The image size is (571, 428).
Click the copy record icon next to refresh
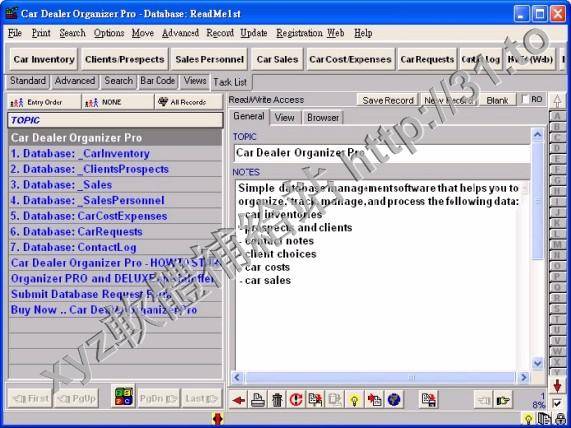pos(315,400)
